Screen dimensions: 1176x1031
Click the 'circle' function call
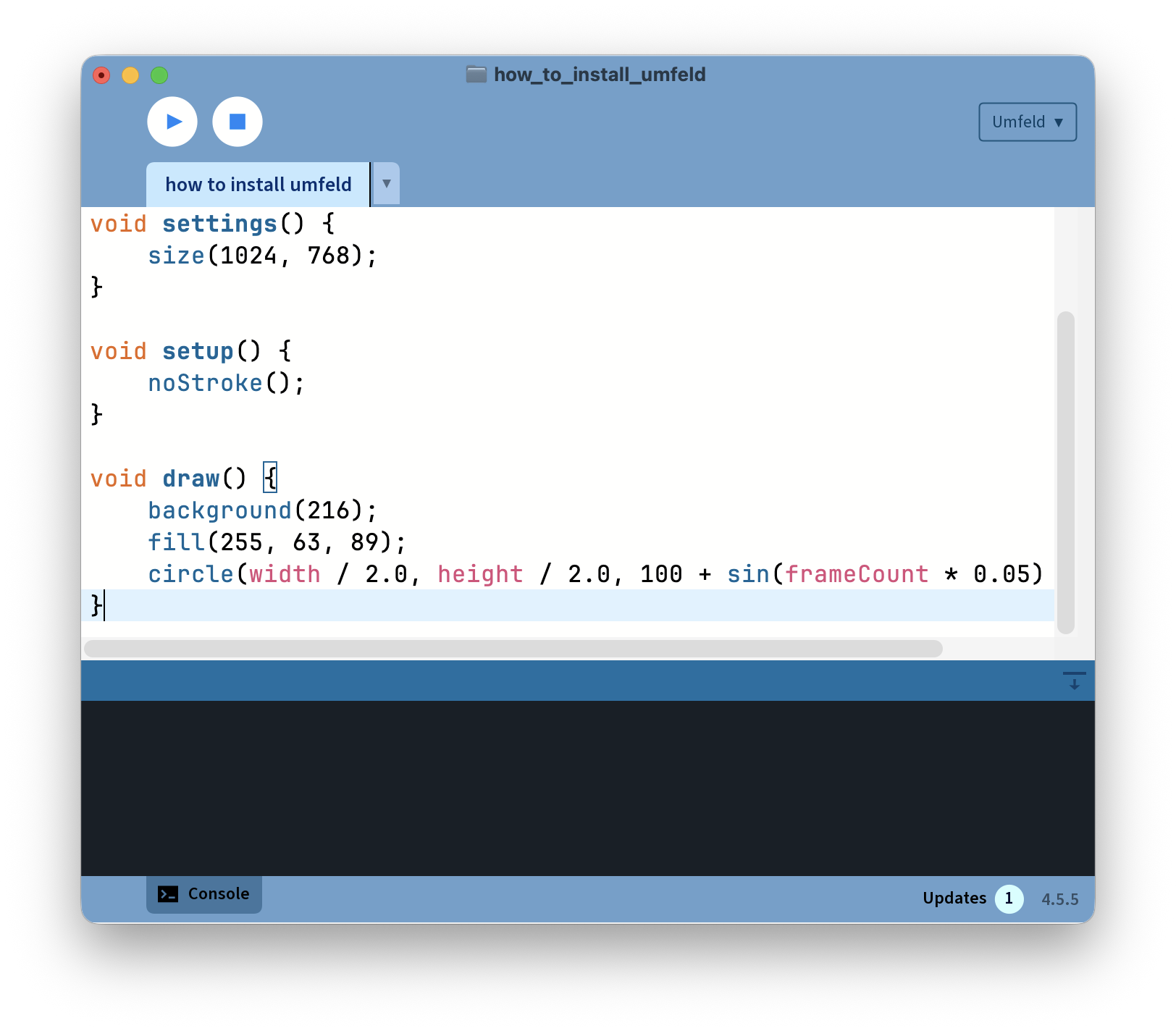click(190, 574)
